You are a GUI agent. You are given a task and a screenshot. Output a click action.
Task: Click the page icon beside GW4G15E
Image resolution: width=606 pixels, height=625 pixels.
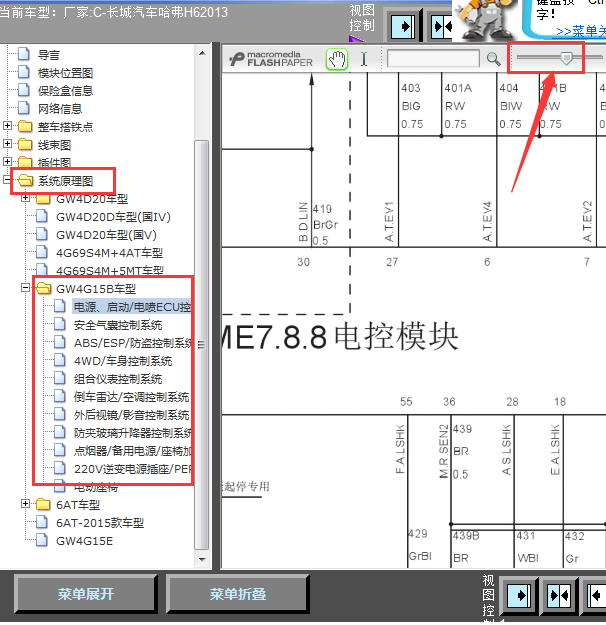click(x=42, y=540)
